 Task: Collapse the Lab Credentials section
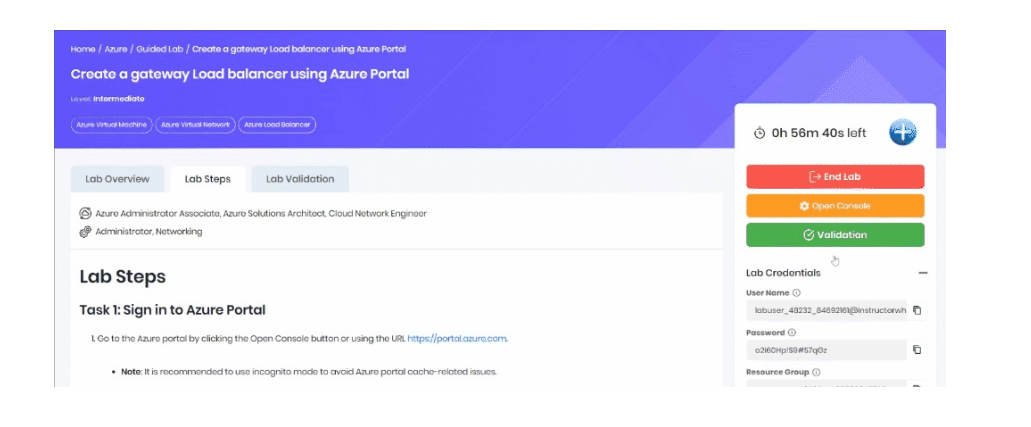click(923, 272)
